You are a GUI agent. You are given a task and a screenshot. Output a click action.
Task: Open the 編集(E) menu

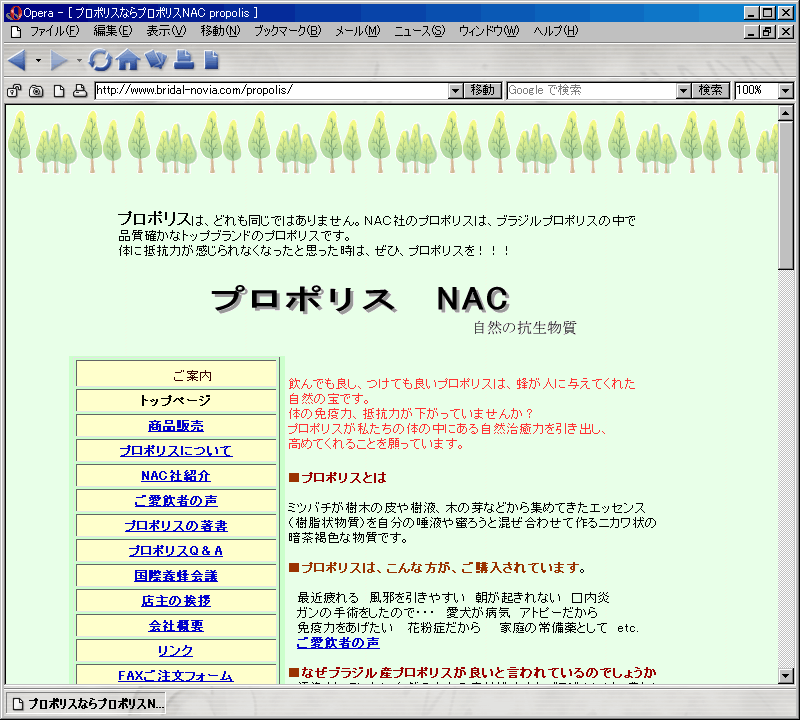113,31
